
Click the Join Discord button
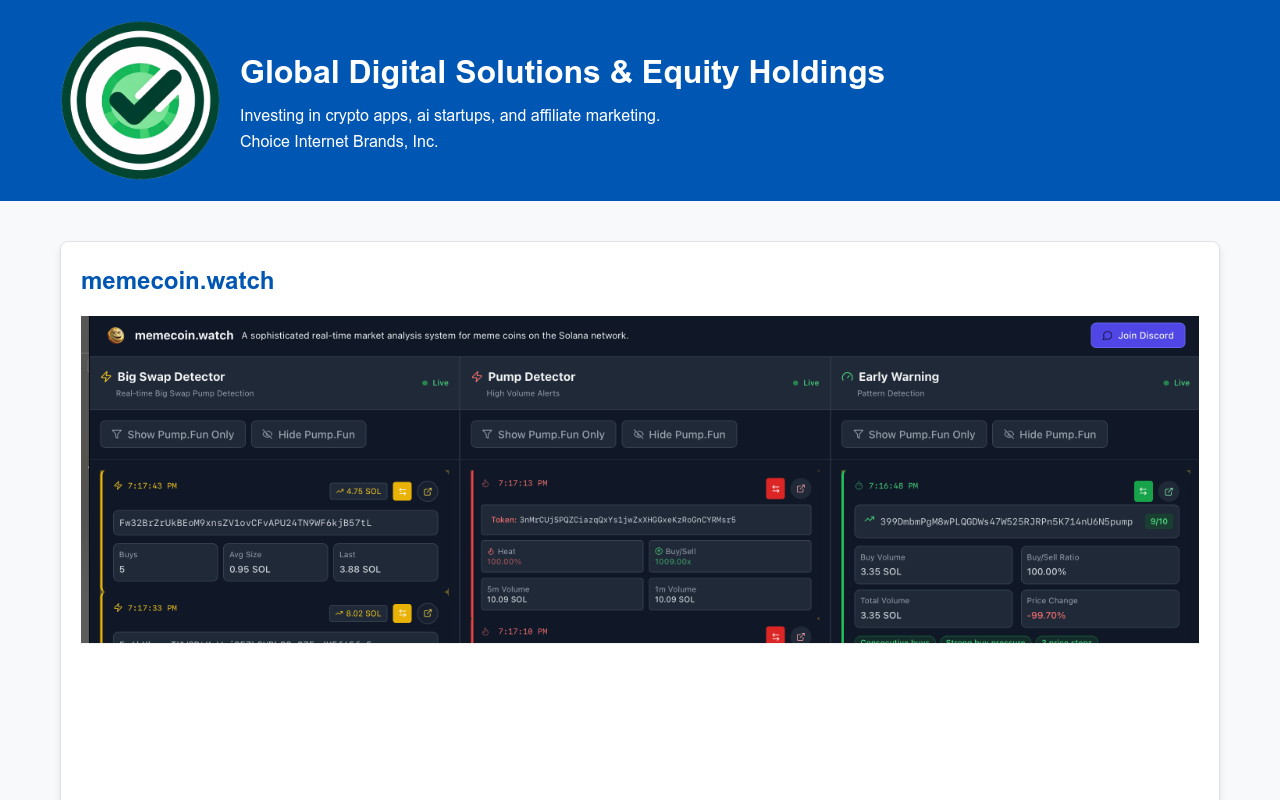[x=1138, y=335]
